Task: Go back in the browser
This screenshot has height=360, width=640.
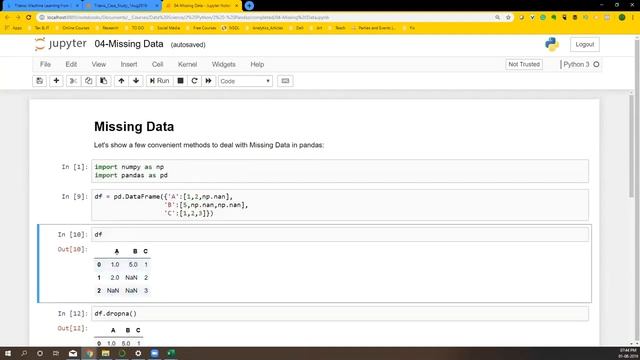Action: coord(7,18)
